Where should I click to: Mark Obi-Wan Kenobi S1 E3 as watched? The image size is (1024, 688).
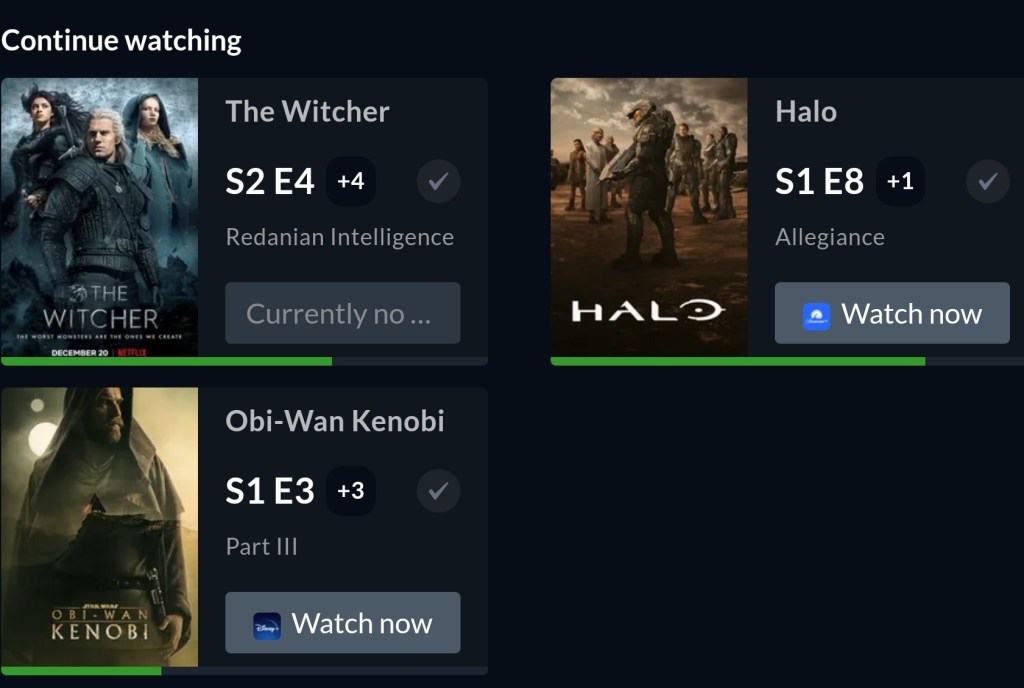pos(438,492)
